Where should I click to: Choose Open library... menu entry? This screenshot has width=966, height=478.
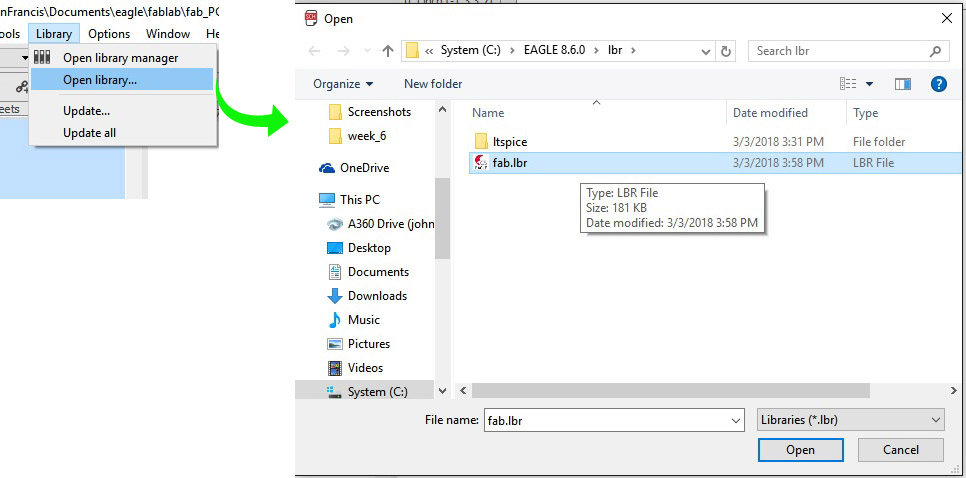click(122, 79)
